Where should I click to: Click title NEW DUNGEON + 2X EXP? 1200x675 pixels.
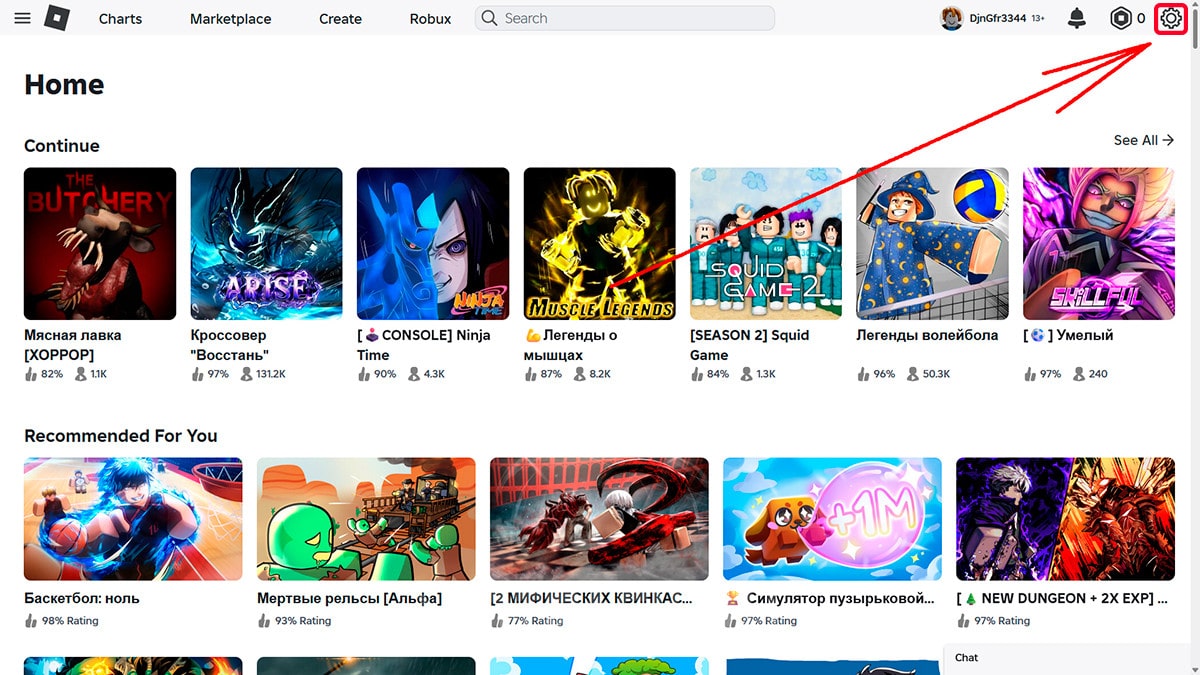[1062, 598]
